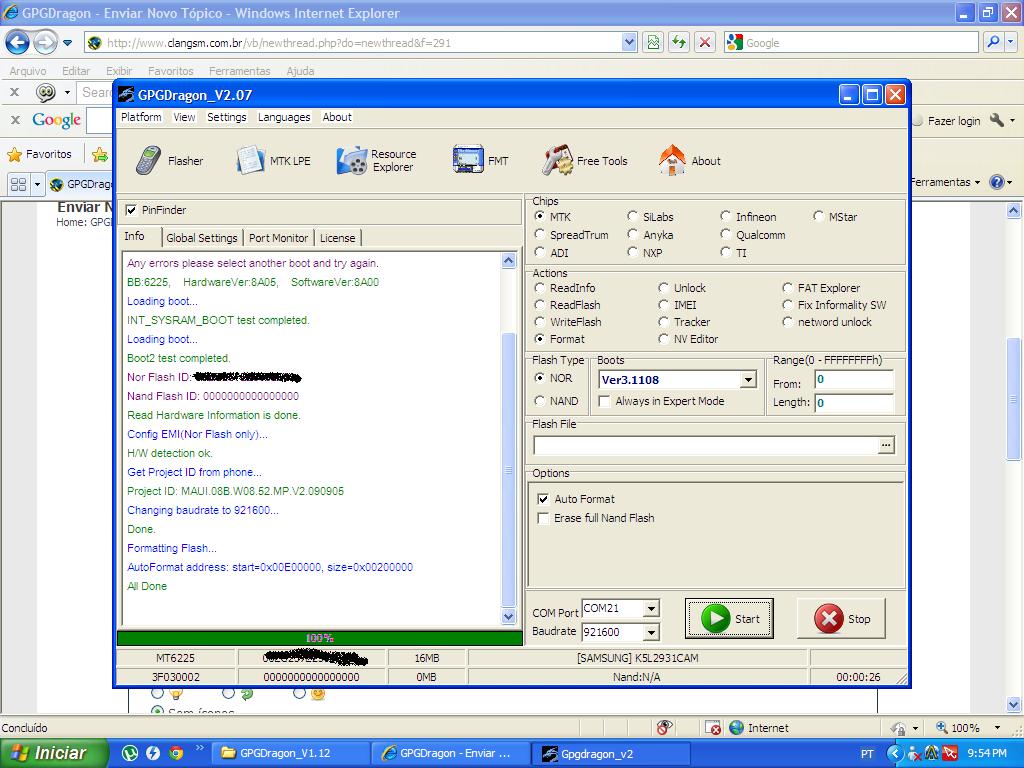Enable Always in Expert Mode
Image resolution: width=1024 pixels, height=768 pixels.
click(605, 401)
